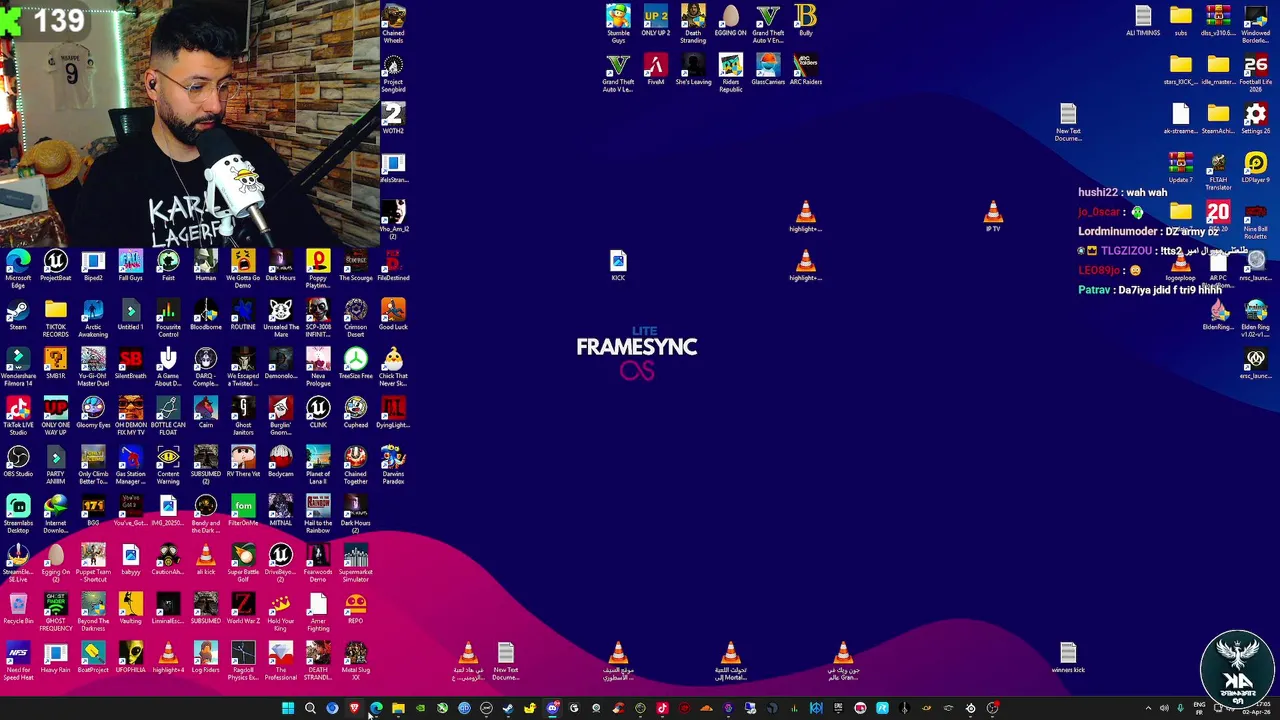The height and width of the screenshot is (720, 1280).
Task: Select the WOTH2 shortcut
Action: (x=393, y=118)
